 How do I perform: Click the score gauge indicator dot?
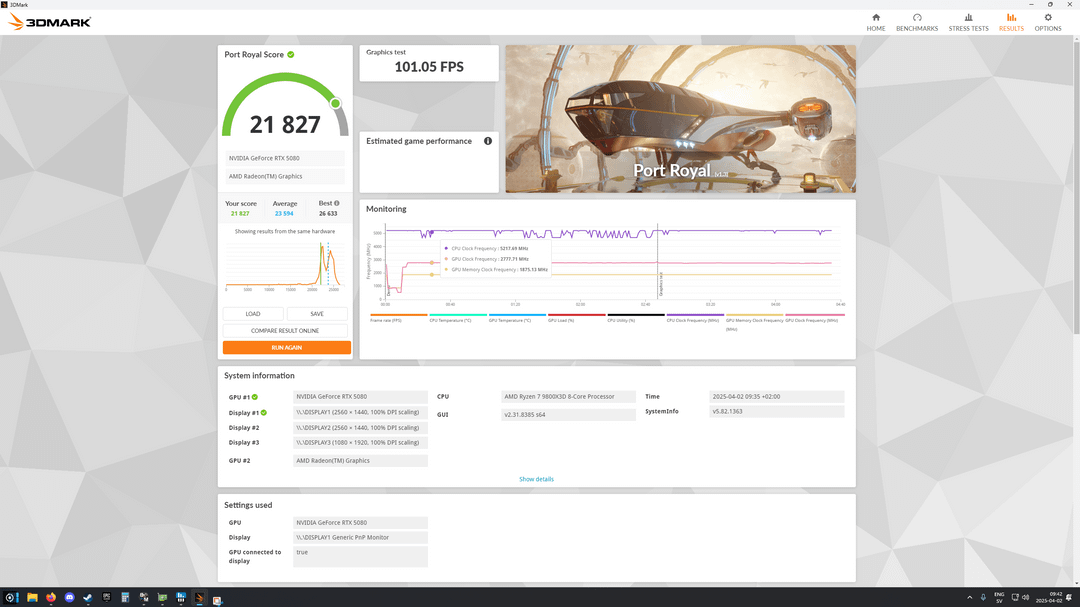pyautogui.click(x=335, y=103)
